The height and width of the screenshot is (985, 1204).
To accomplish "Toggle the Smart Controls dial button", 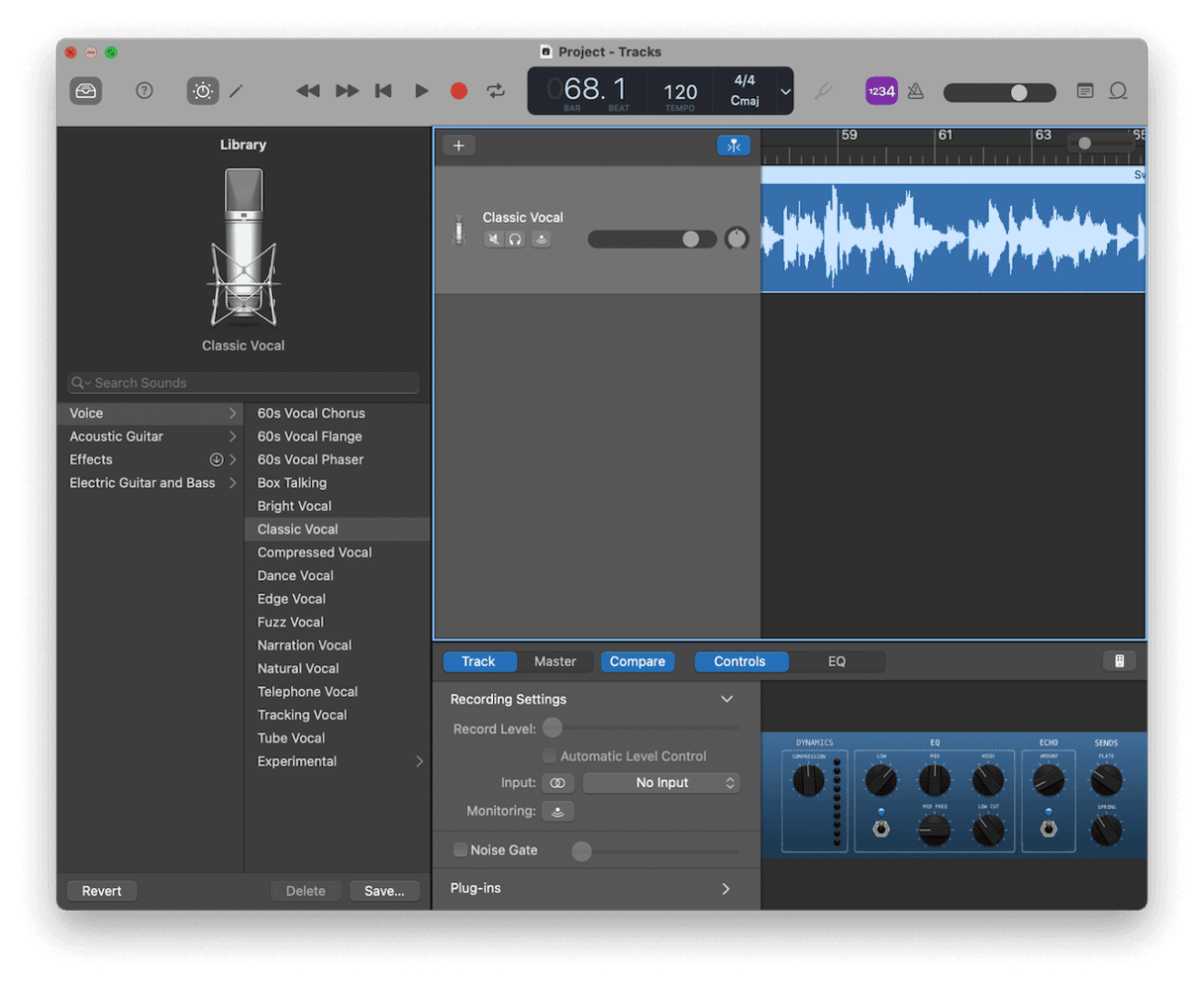I will [x=202, y=91].
